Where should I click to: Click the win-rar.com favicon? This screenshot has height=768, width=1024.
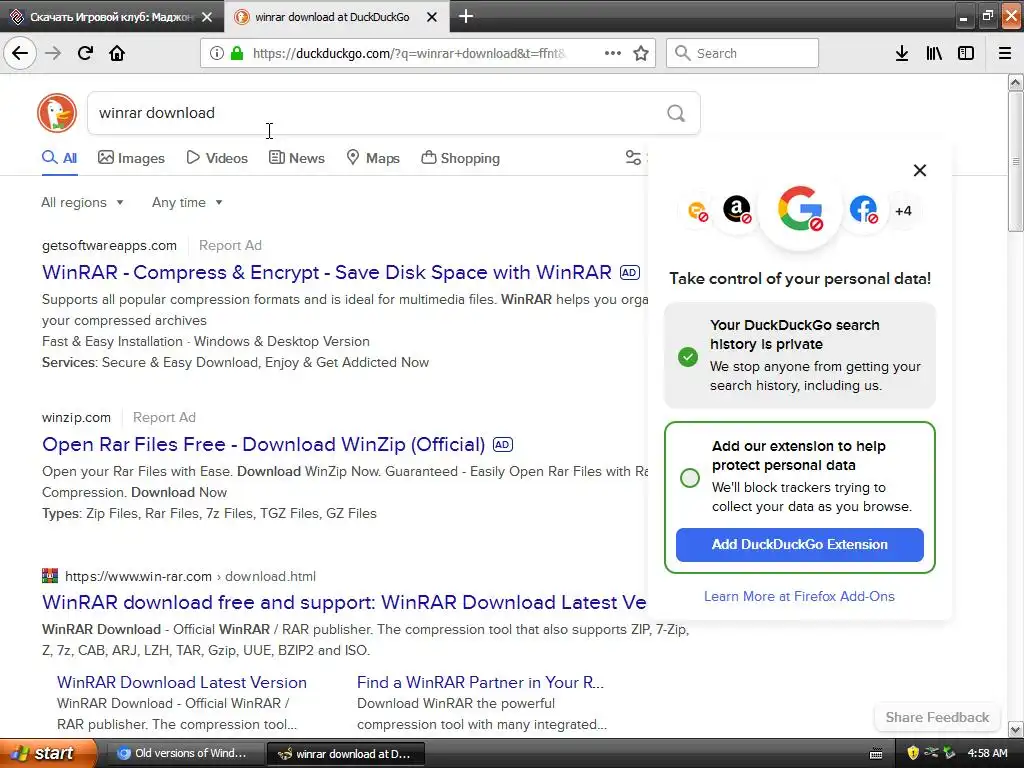click(50, 576)
